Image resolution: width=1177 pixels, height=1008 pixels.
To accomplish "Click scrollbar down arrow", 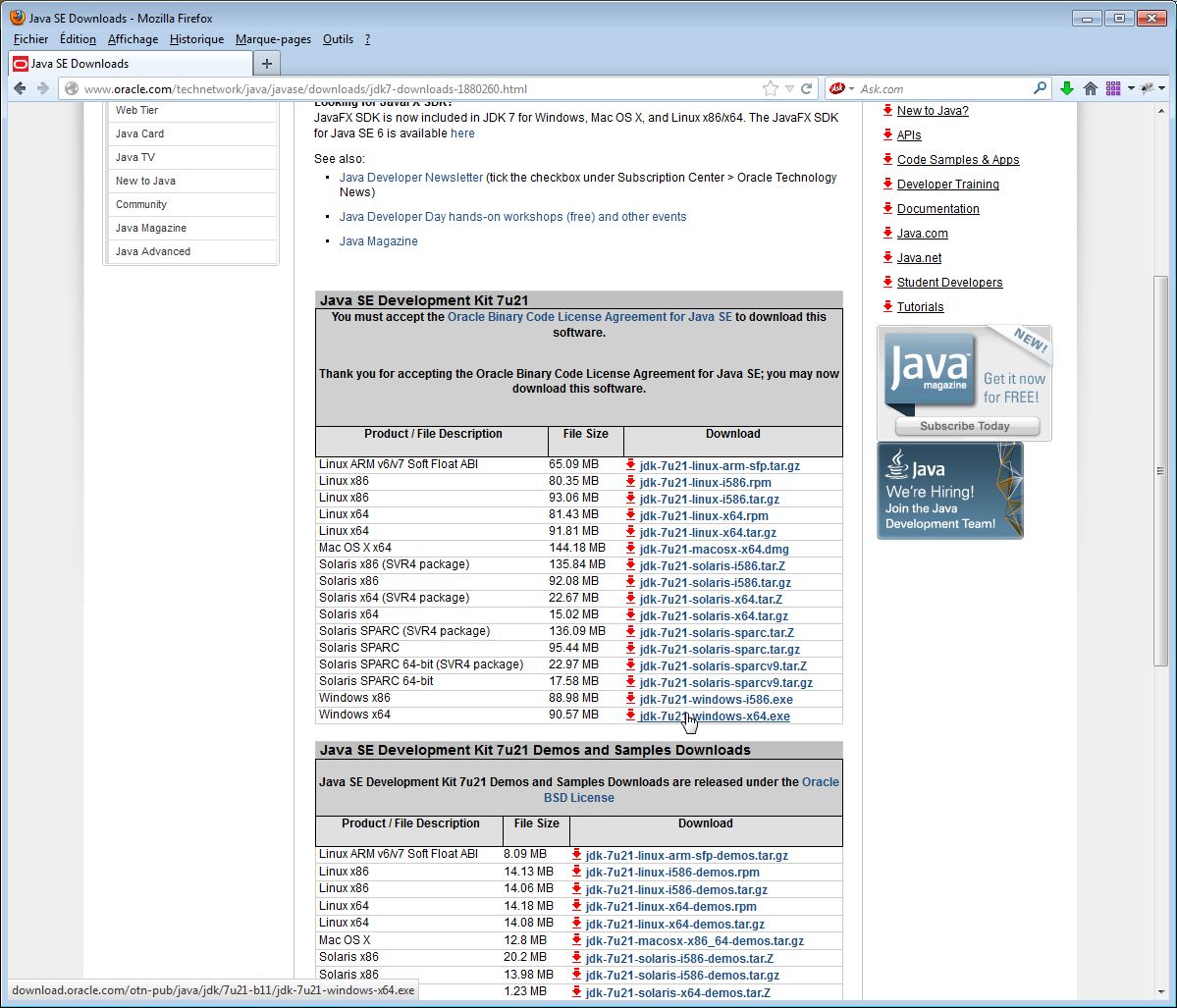I will [x=1160, y=992].
